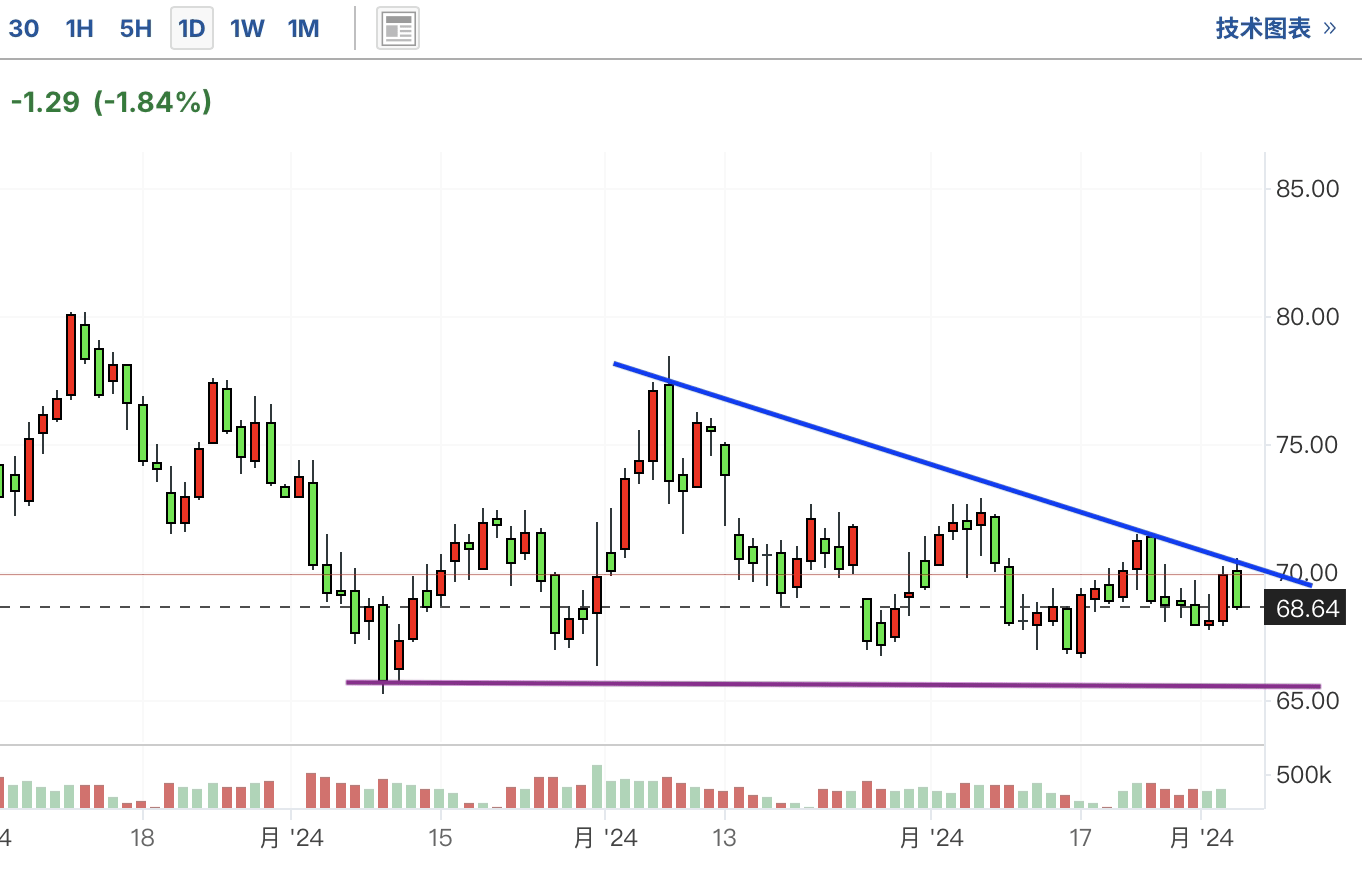
Task: Click the date label 13 on the time axis
Action: (x=724, y=837)
